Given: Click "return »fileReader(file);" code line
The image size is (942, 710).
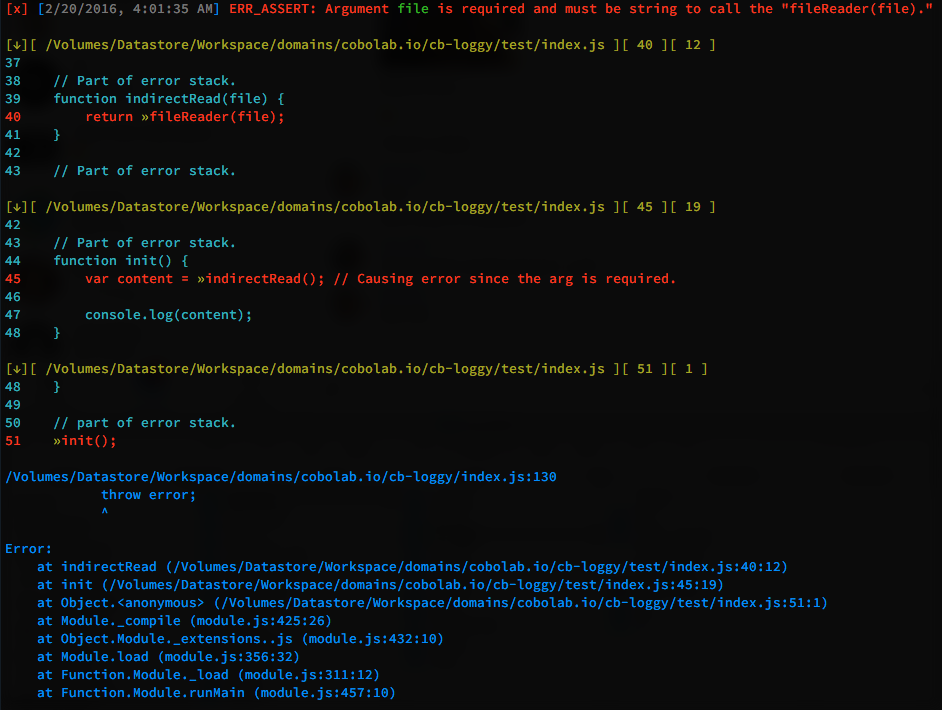Looking at the screenshot, I should click(184, 117).
